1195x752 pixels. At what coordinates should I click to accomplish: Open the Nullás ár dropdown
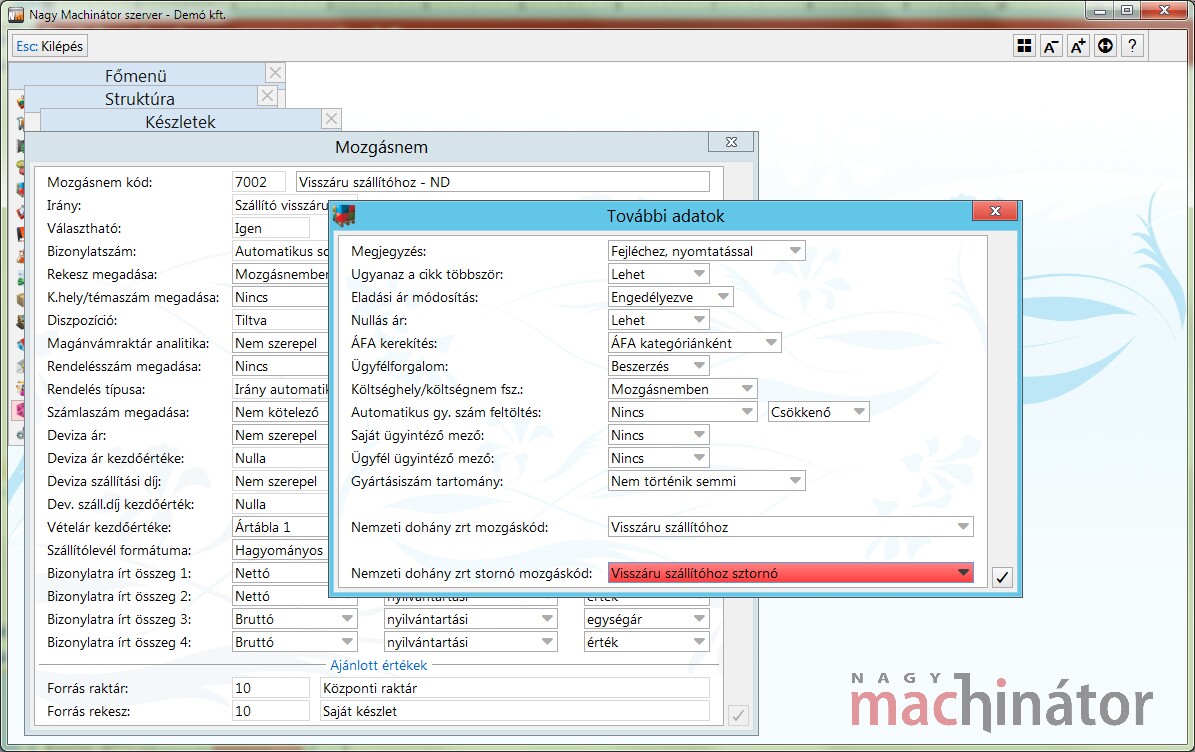tap(658, 320)
